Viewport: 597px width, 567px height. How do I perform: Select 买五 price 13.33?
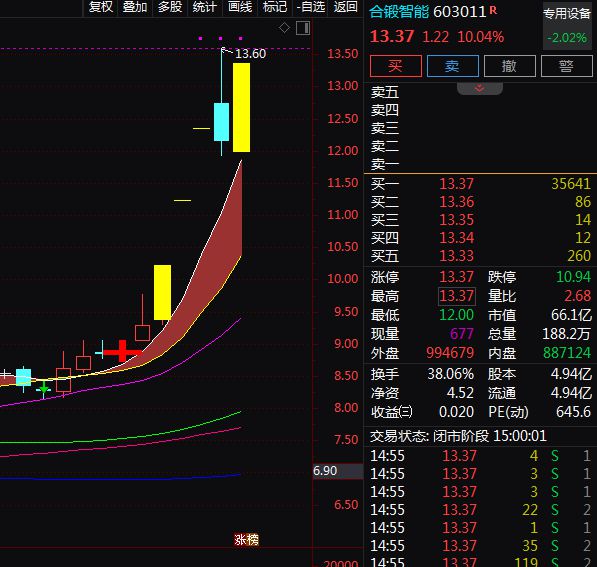tap(456, 256)
